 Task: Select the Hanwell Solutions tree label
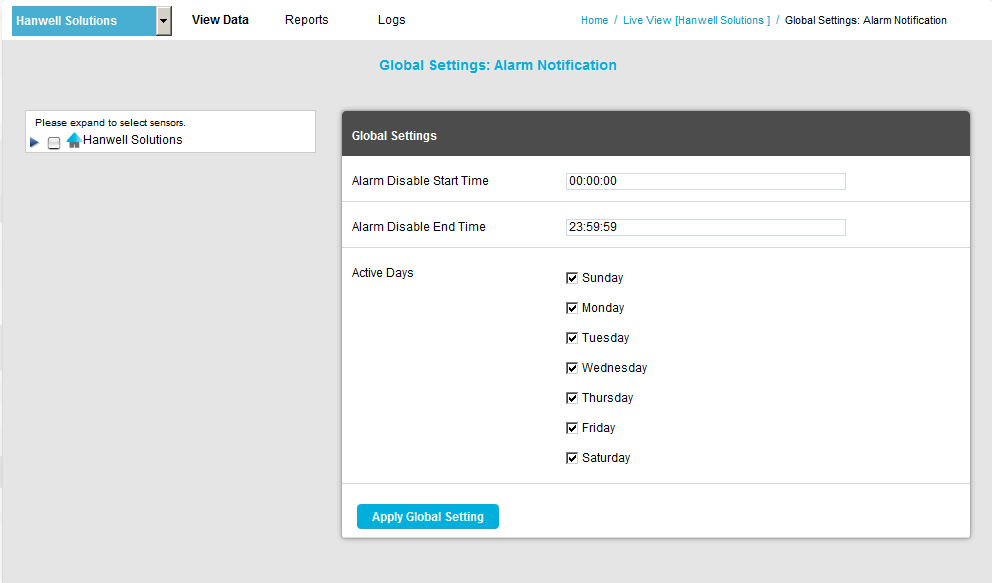pos(132,140)
